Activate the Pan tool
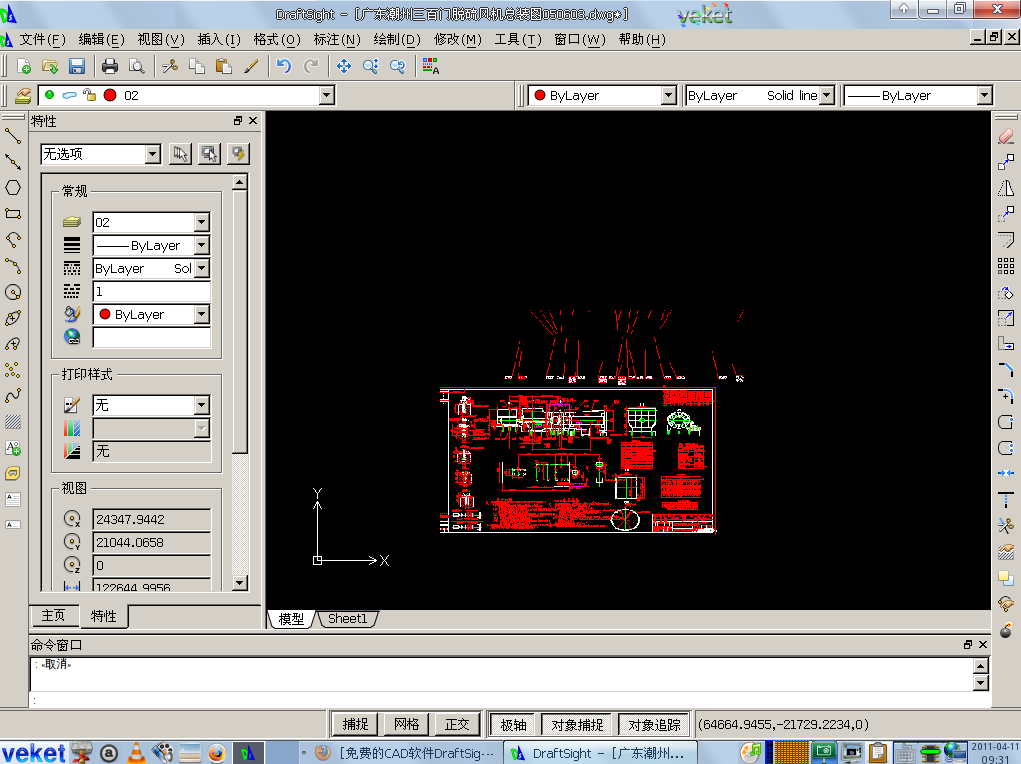Screen dimensions: 1021x764 344,66
